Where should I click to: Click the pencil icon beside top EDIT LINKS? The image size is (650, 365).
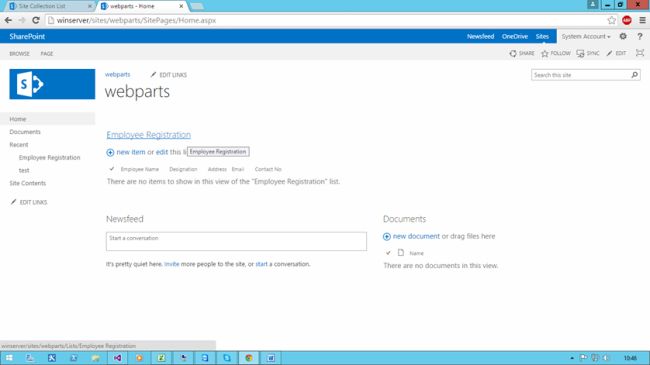click(153, 74)
